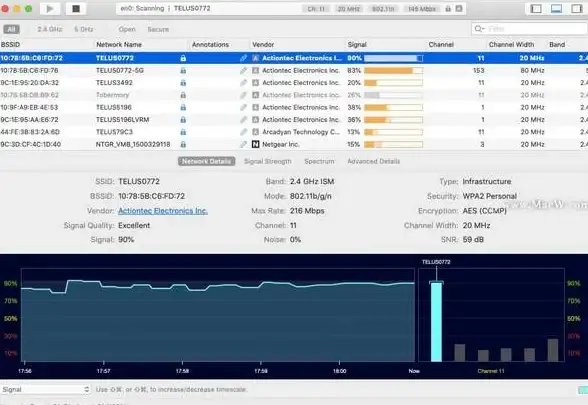Click lock icon on TELUS79C3 row
Image resolution: width=588 pixels, height=405 pixels.
183,132
